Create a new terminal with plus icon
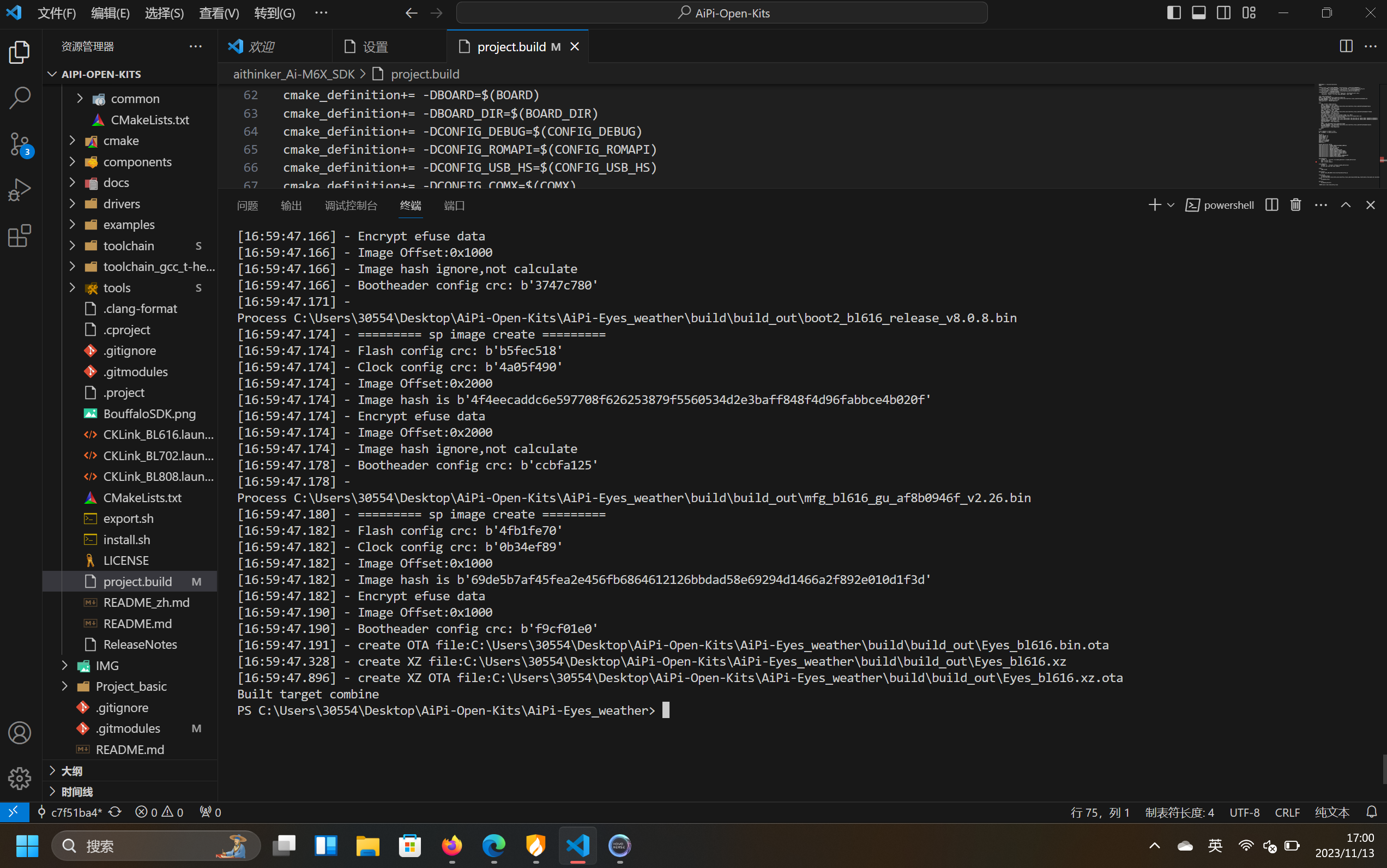 coord(1155,205)
